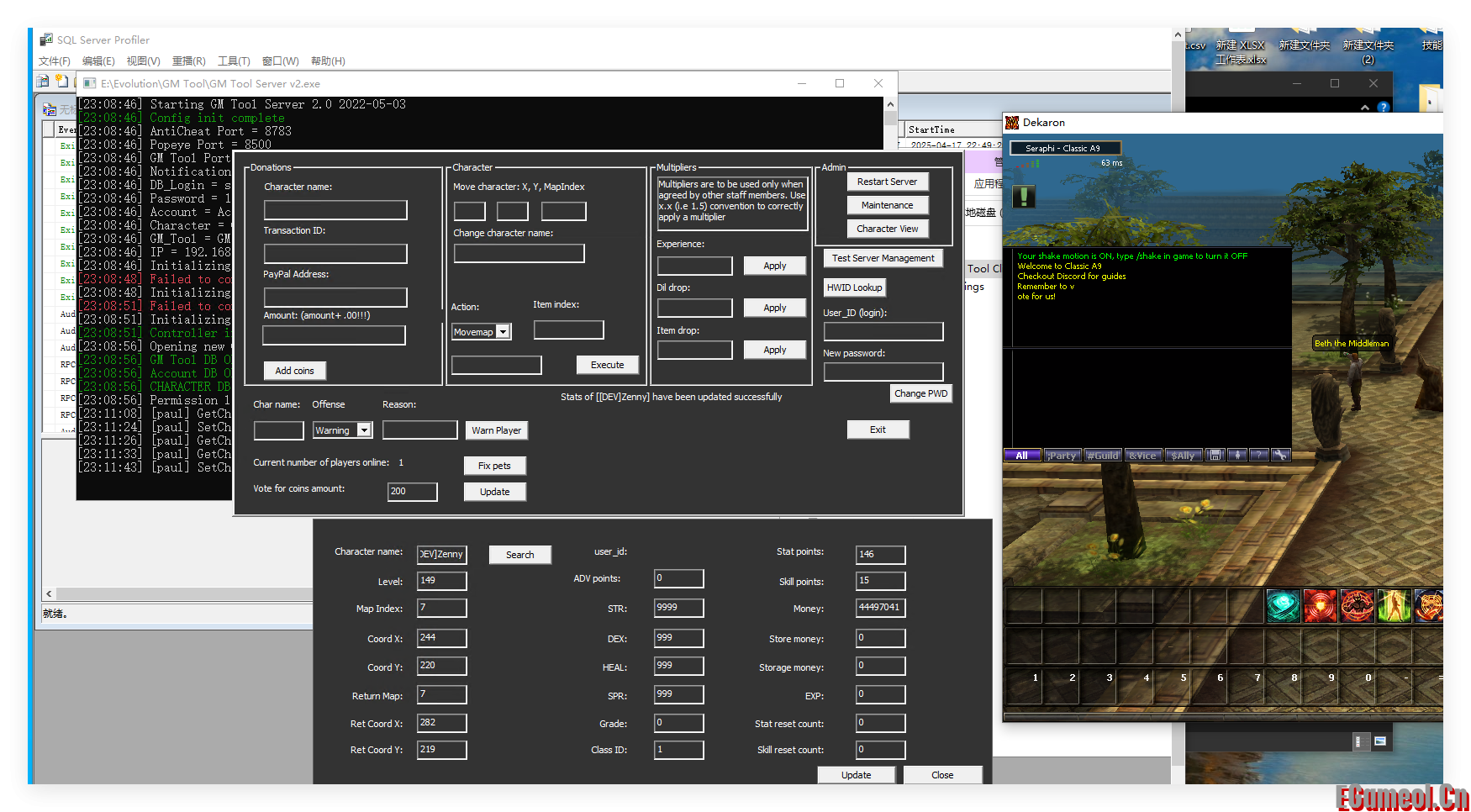Activate the cyan swirl skill icon
The width and height of the screenshot is (1471, 812).
(x=1283, y=605)
